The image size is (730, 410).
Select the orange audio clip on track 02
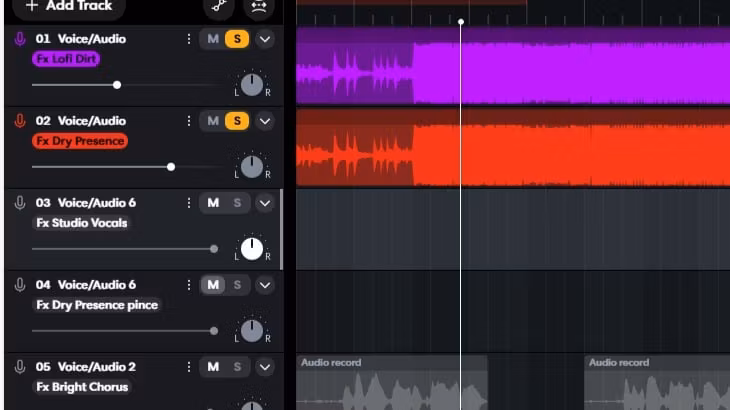click(513, 148)
